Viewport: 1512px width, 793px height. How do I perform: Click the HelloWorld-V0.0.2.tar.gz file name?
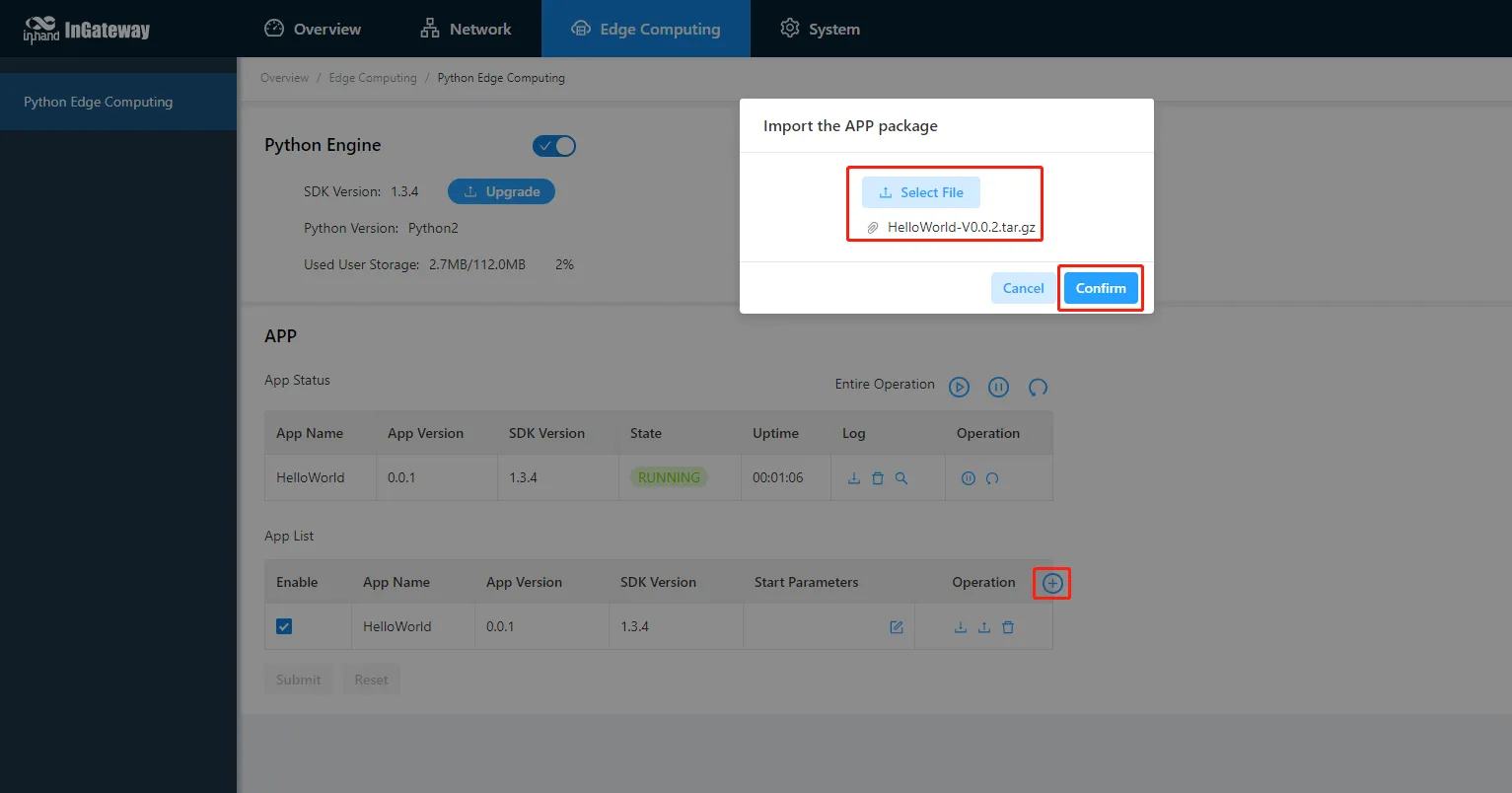tap(962, 227)
